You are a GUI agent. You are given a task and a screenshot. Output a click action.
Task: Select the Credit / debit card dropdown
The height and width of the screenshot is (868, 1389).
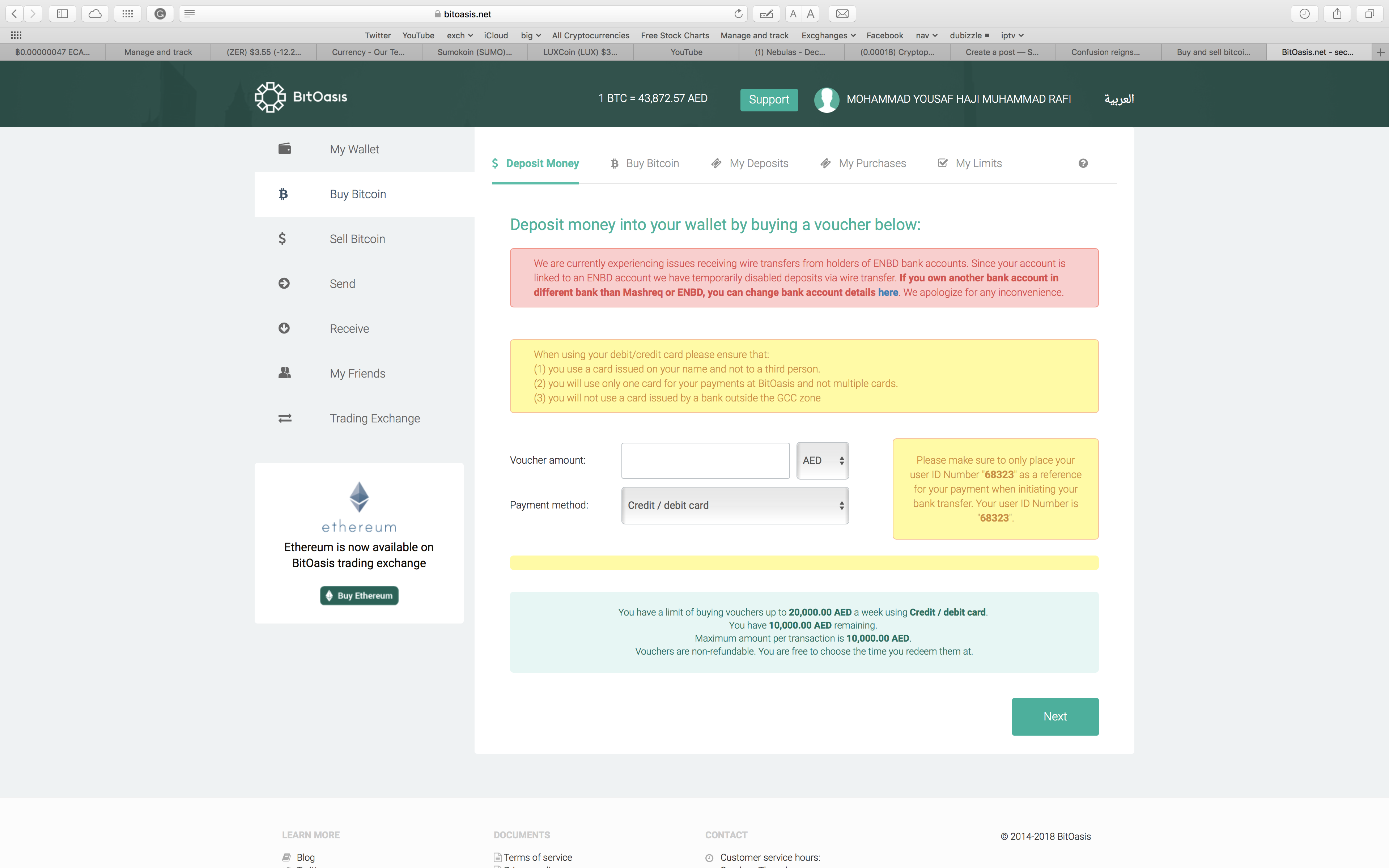coord(734,504)
